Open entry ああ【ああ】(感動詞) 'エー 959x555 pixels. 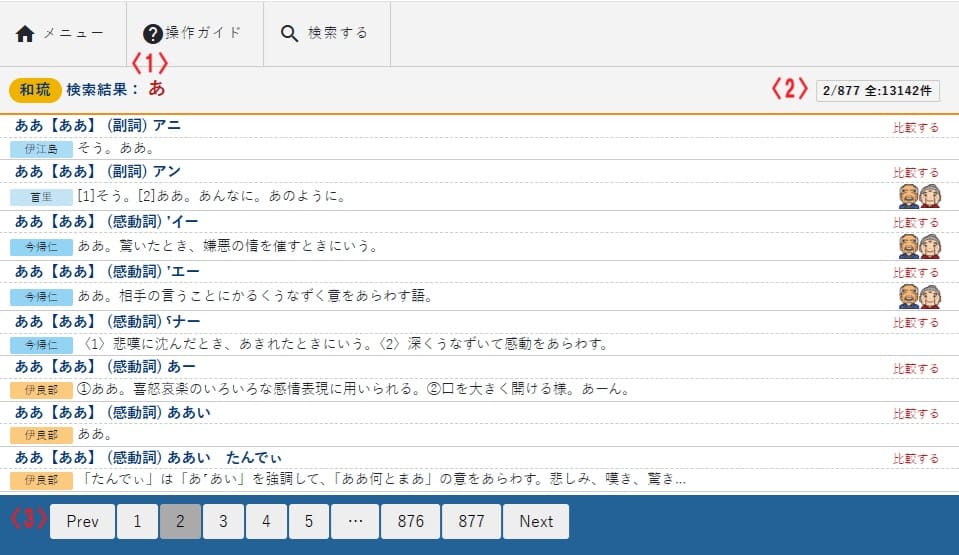pyautogui.click(x=107, y=272)
